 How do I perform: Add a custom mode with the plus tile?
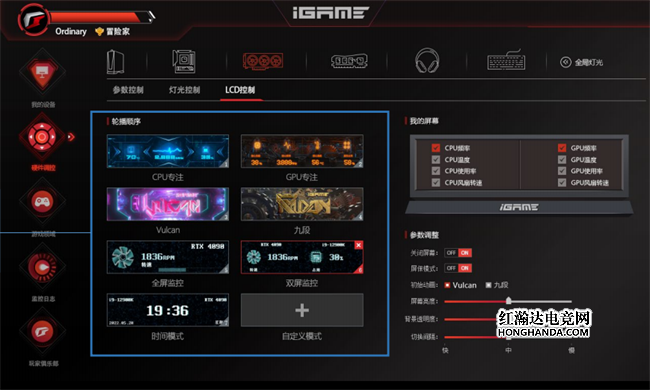[x=302, y=310]
